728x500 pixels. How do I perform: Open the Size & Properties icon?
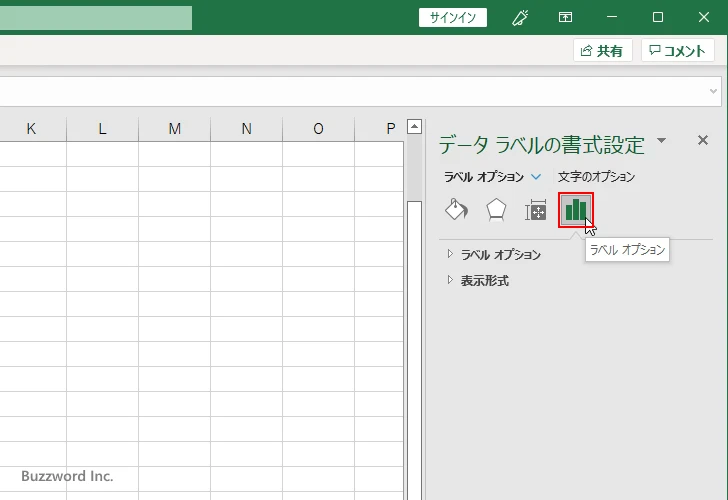(x=535, y=210)
